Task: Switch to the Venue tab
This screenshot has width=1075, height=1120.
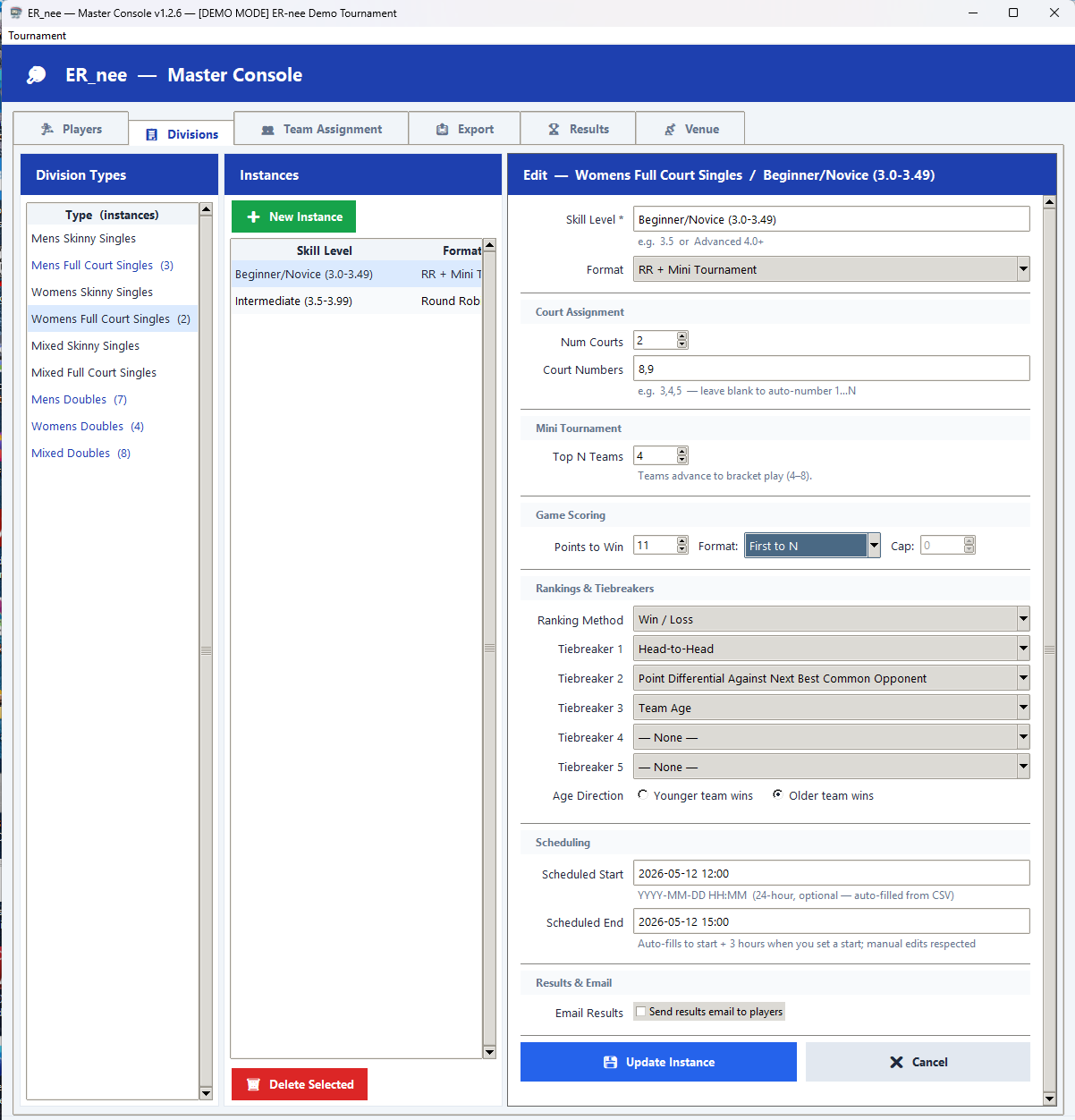Action: [690, 129]
